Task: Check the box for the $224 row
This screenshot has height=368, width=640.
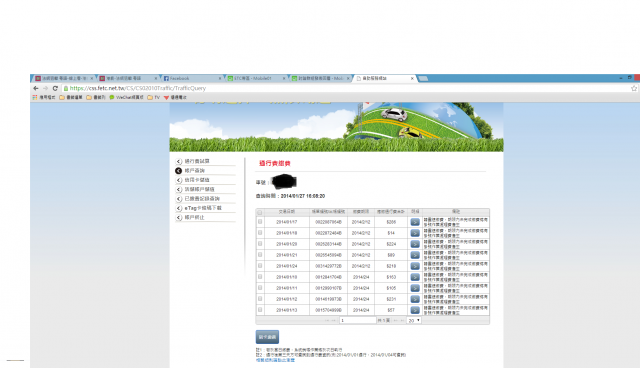Action: tap(260, 244)
